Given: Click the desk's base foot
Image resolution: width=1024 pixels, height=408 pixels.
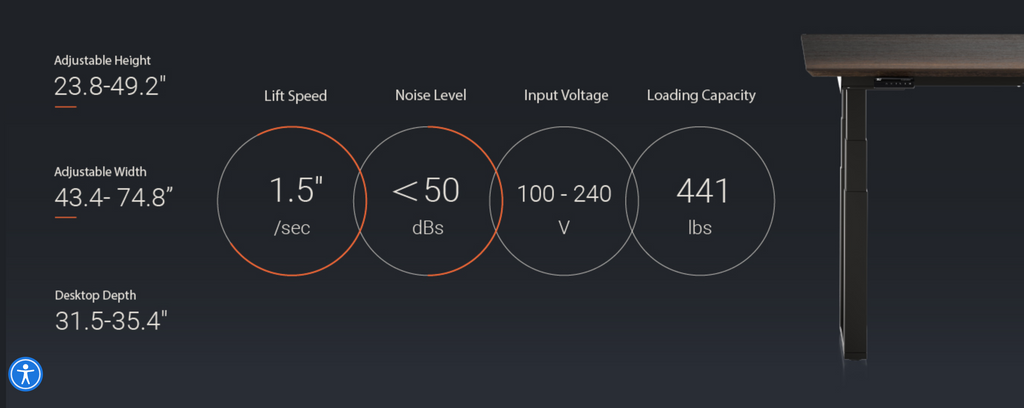Looking at the screenshot, I should pos(855,351).
